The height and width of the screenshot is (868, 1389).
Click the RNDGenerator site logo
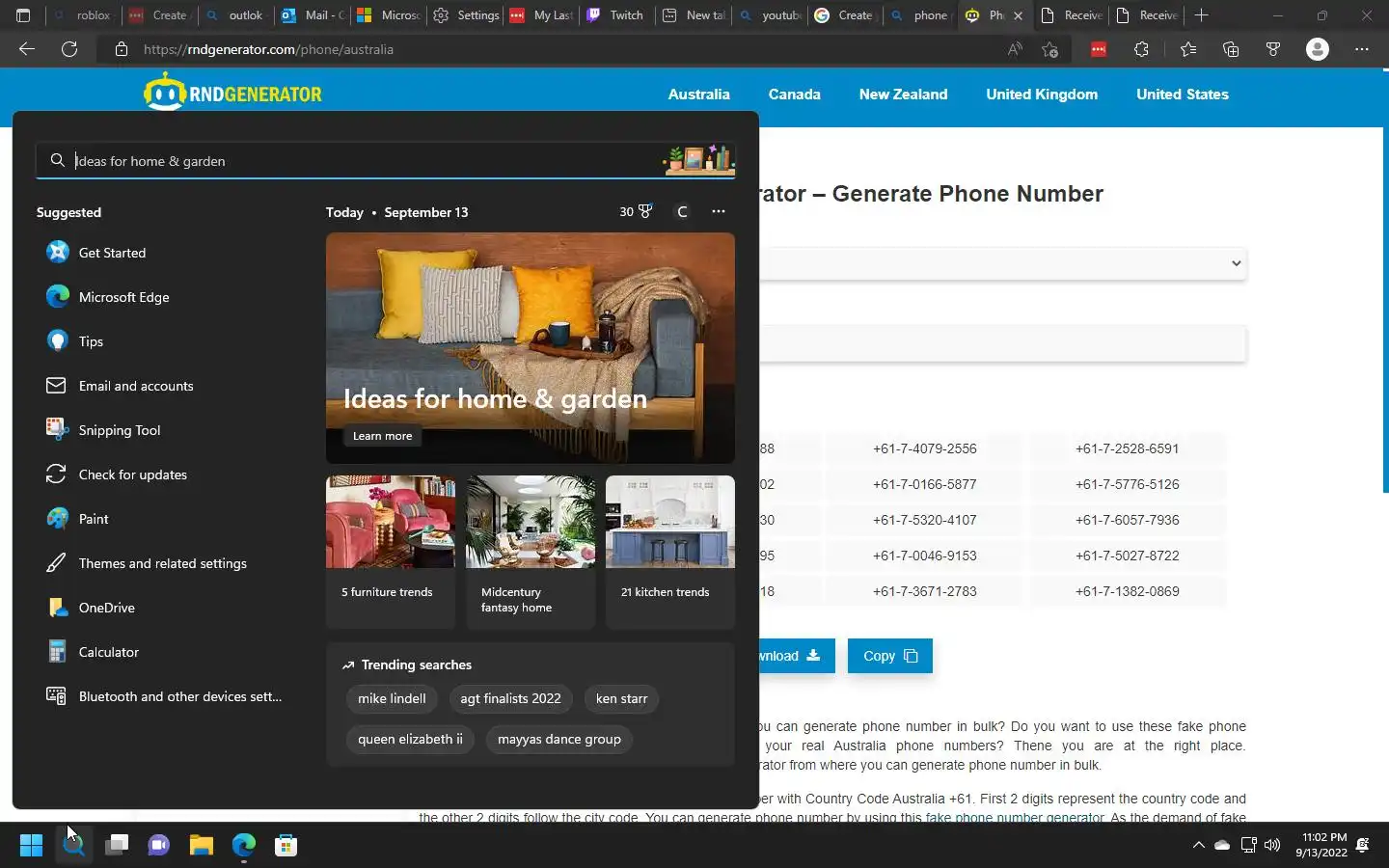pyautogui.click(x=232, y=93)
